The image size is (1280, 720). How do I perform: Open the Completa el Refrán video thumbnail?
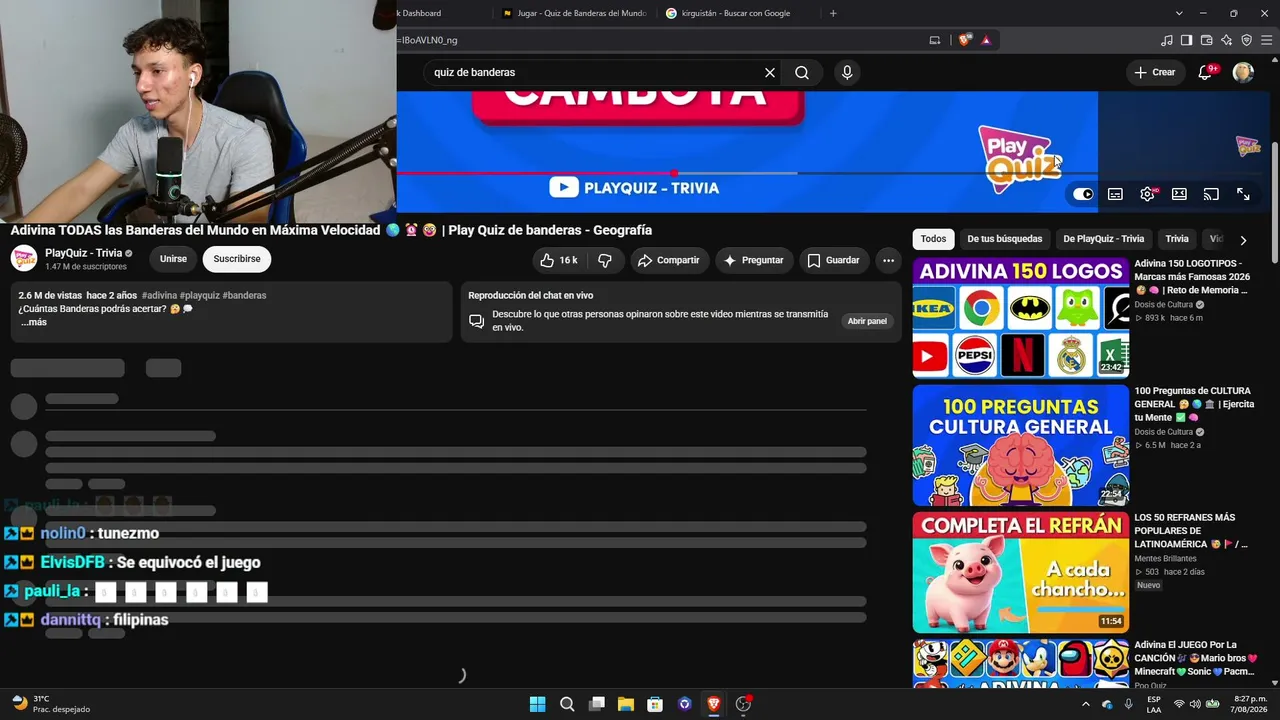1021,572
